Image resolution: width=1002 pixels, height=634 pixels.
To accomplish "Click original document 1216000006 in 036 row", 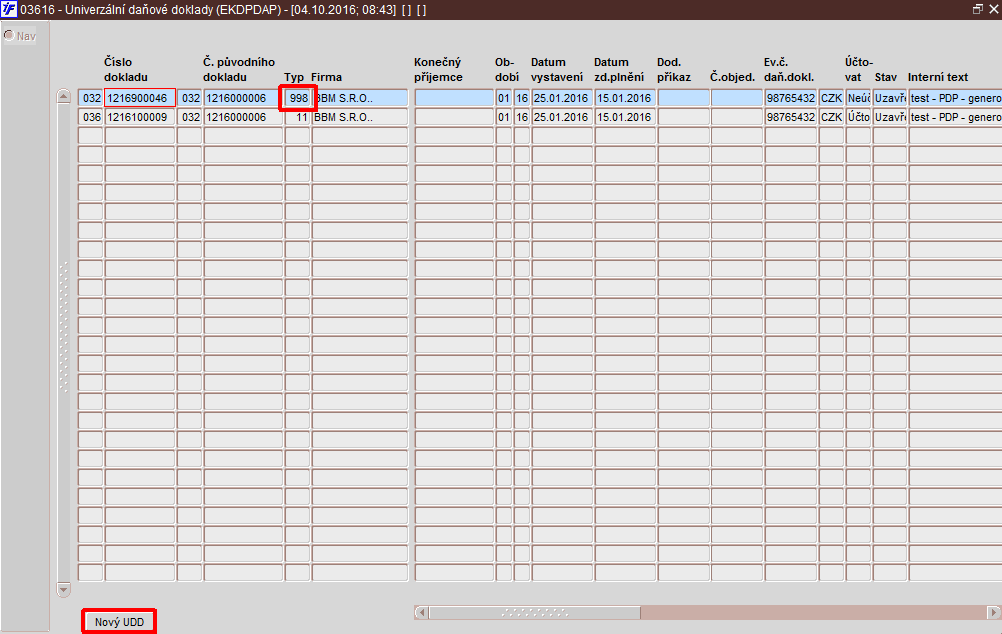I will pyautogui.click(x=243, y=117).
